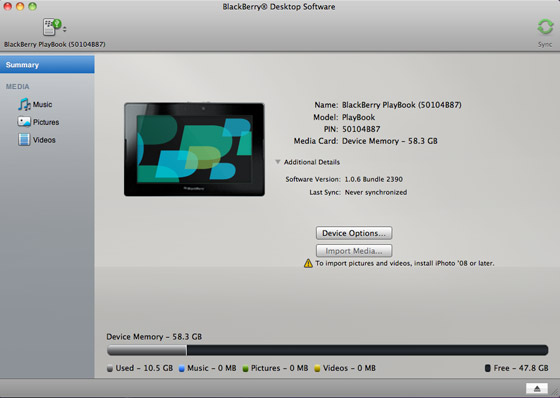Image resolution: width=560 pixels, height=398 pixels.
Task: Click the green Pictures legend swatch
Action: (x=245, y=368)
